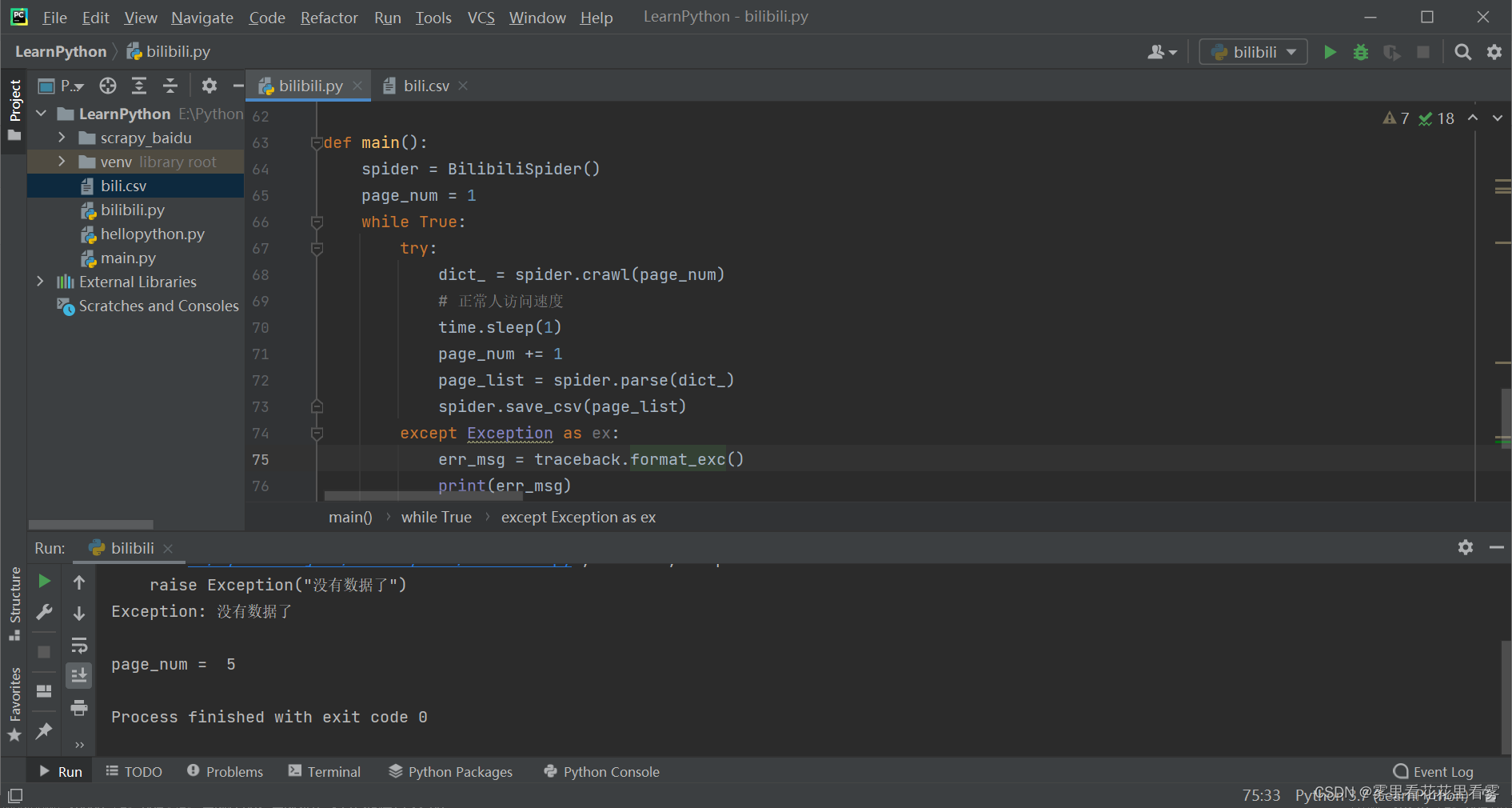Screen dimensions: 1512x808
Task: Open the Python Console tool window
Action: point(601,772)
